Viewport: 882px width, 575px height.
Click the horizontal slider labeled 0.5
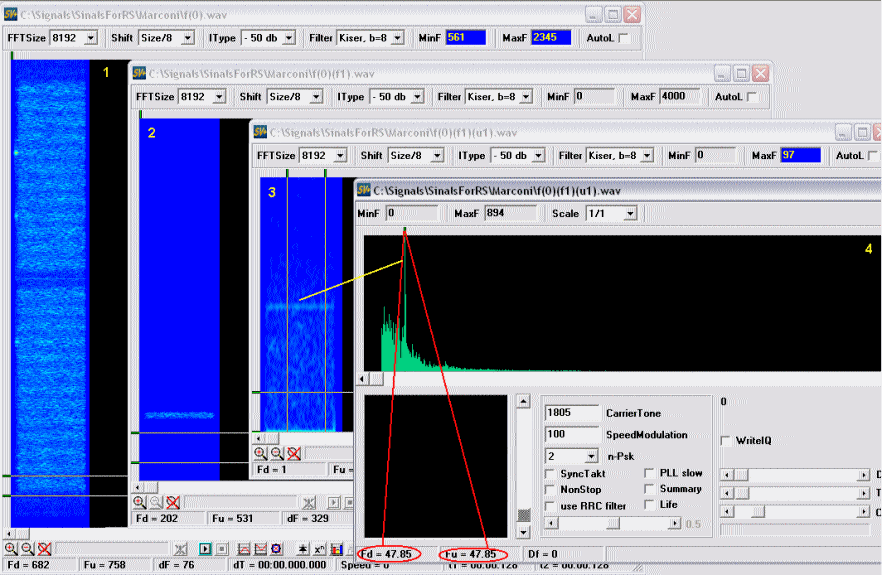point(612,523)
